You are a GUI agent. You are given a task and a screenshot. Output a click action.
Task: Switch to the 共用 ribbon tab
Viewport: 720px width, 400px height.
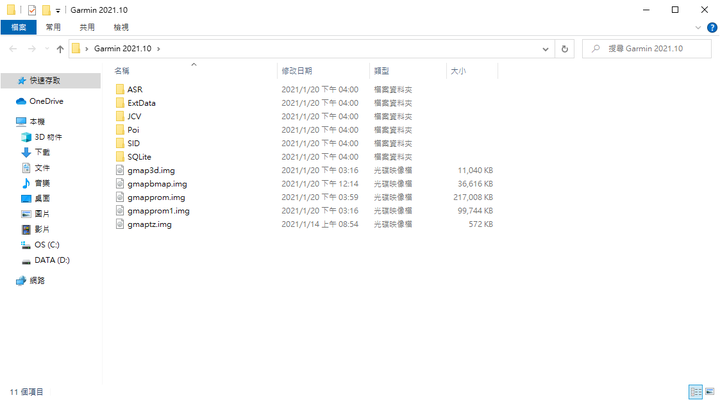(87, 27)
